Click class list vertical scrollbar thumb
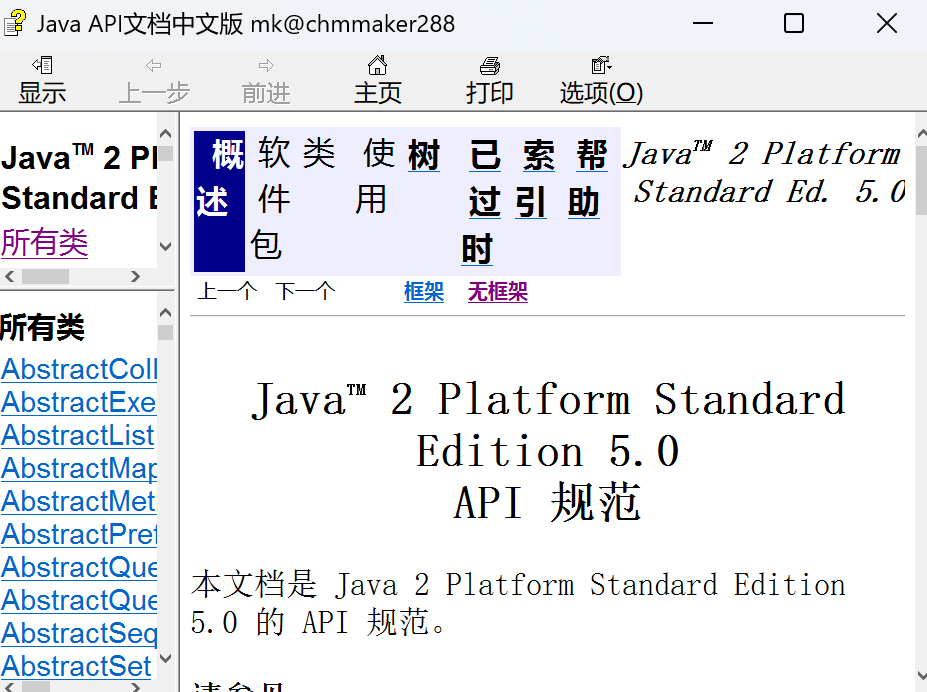 coord(166,333)
